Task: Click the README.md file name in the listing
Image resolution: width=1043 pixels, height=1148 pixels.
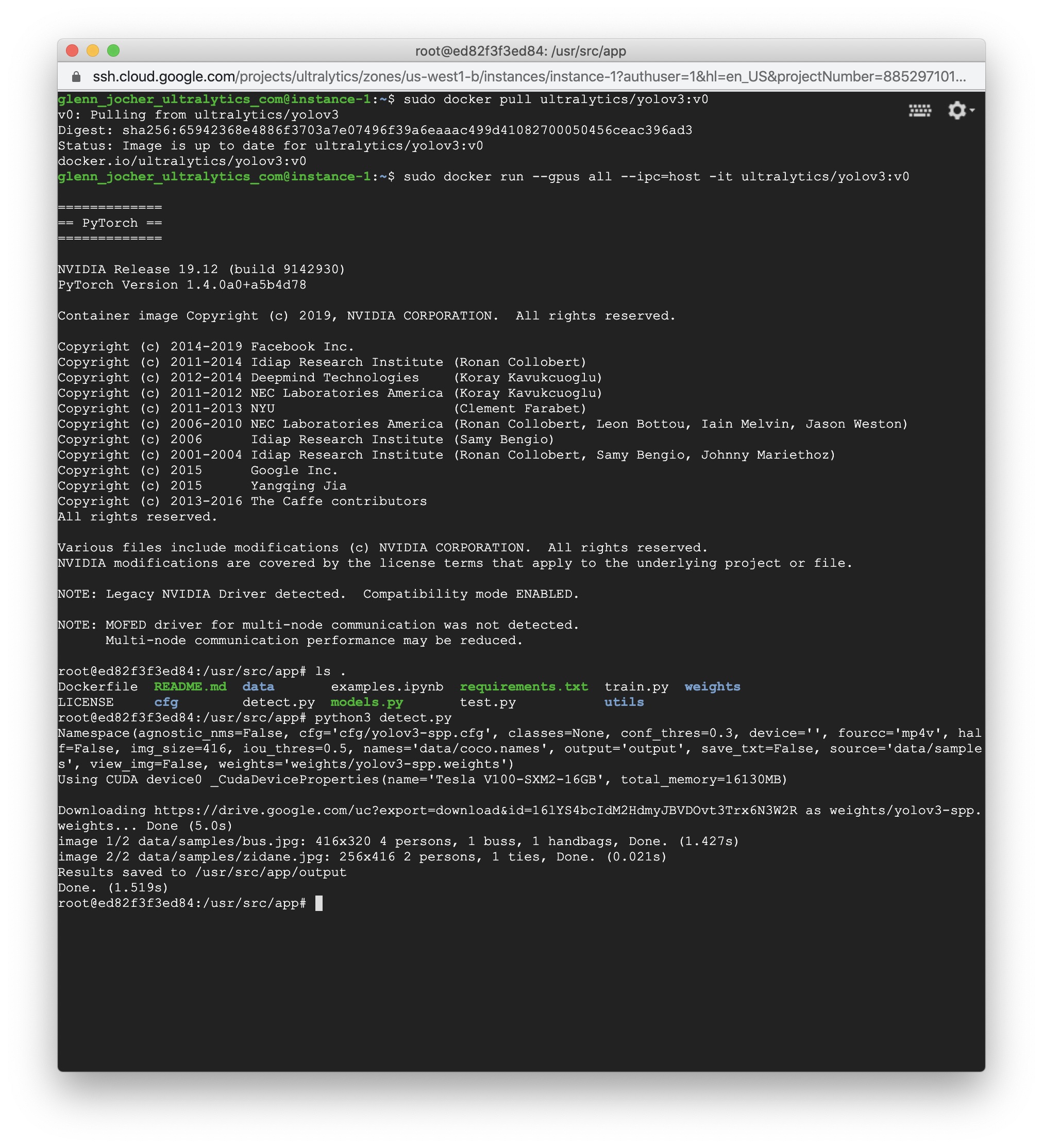Action: click(x=190, y=687)
